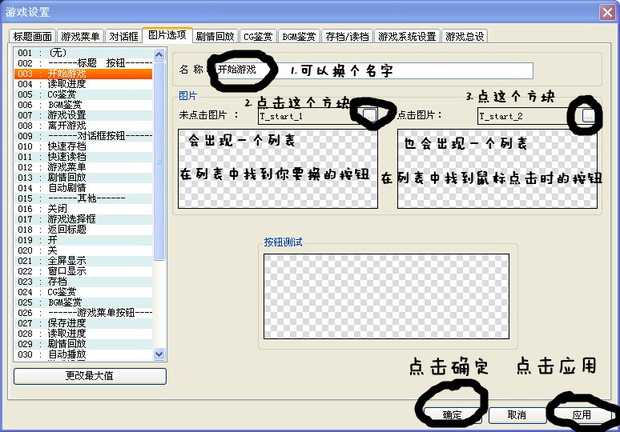Viewport: 620px width, 432px height.
Task: Open browse button for 点击图片
Action: [x=588, y=116]
